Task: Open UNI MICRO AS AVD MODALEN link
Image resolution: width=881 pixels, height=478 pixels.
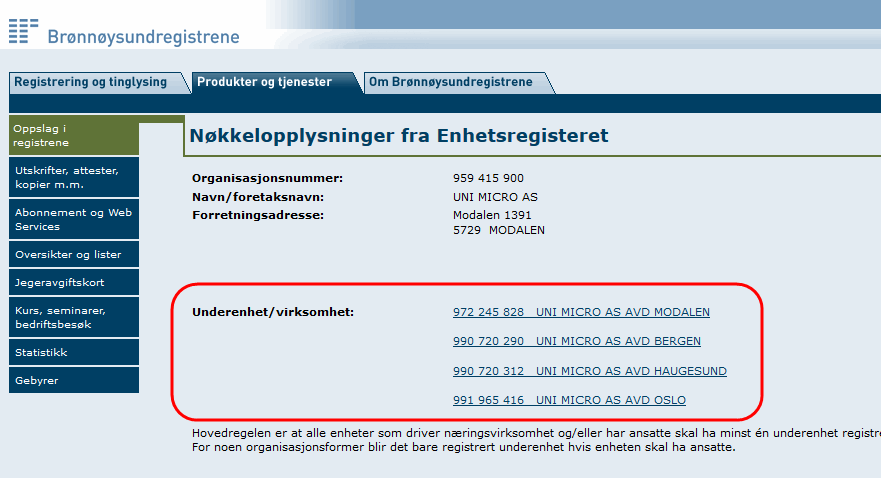Action: [x=581, y=312]
